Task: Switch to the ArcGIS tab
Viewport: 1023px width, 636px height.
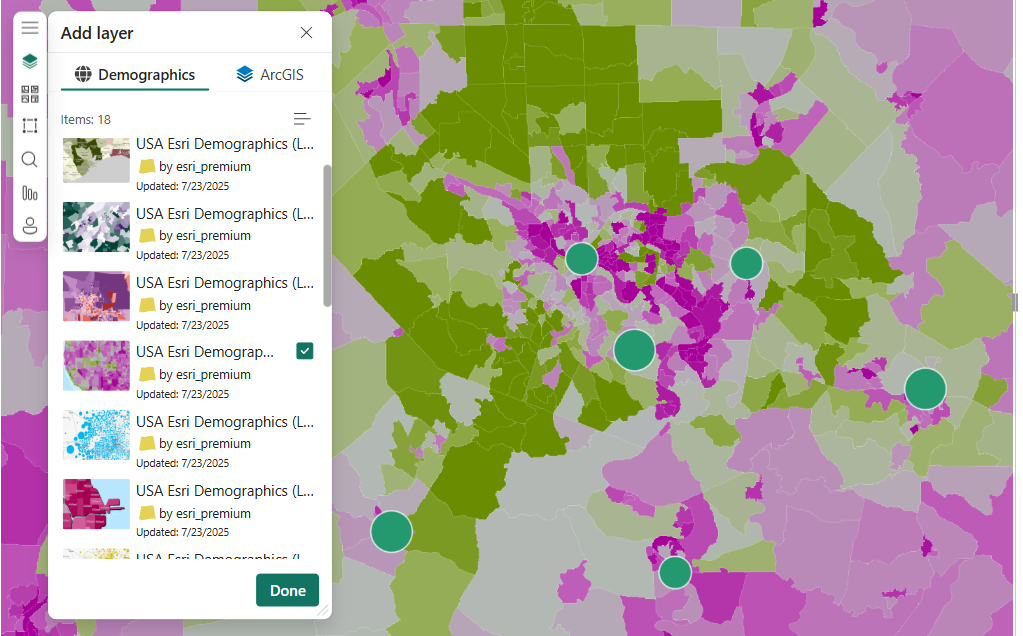Action: click(268, 74)
